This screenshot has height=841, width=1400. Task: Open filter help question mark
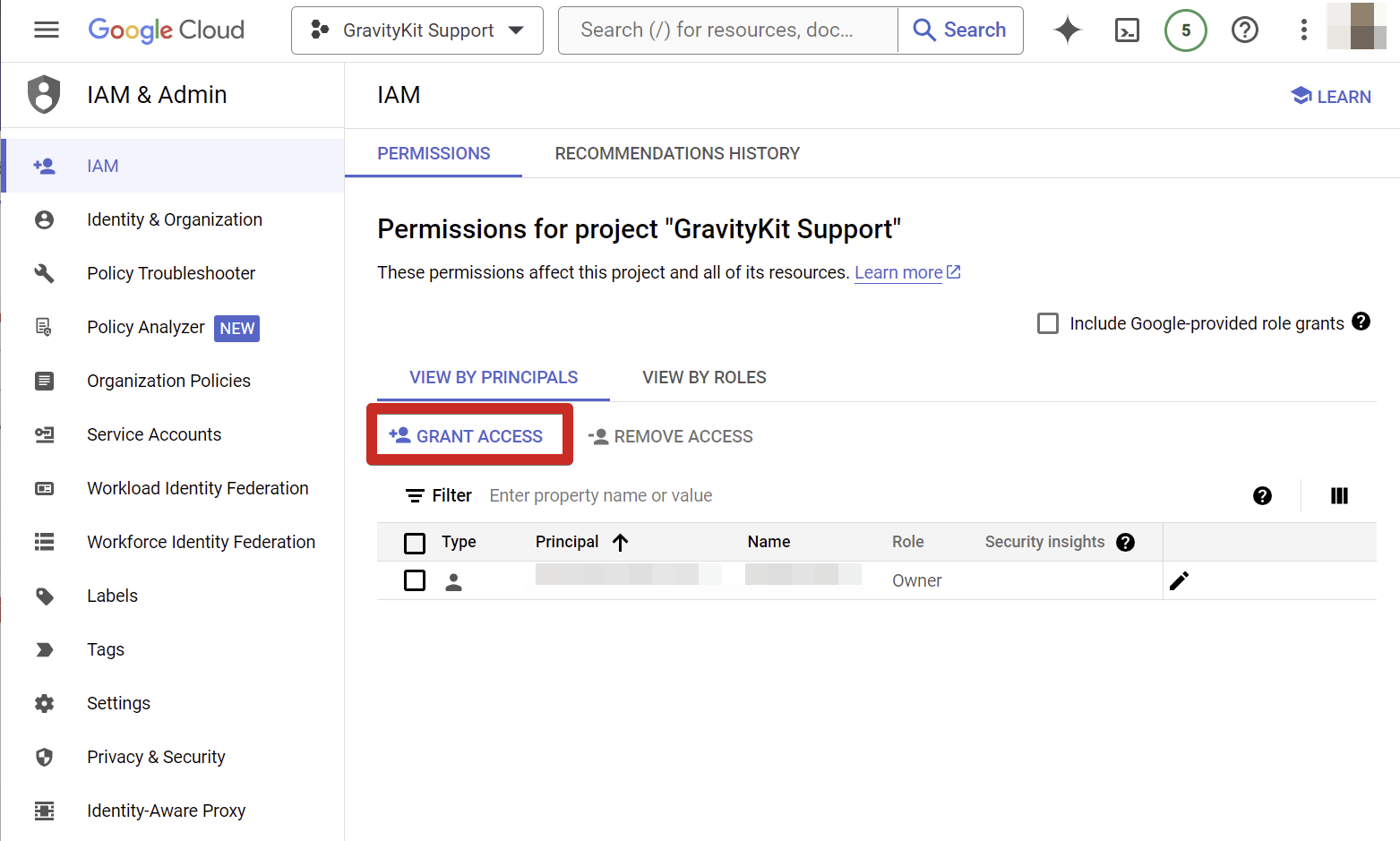pos(1262,495)
